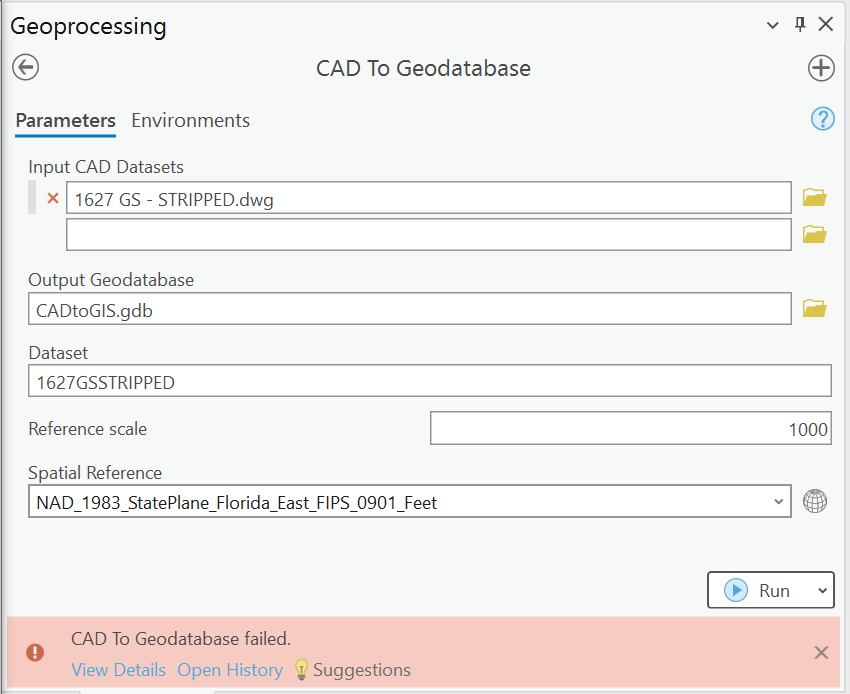Screen dimensions: 850x694
Task: Show Suggestions with the lightbulb
Action: [x=352, y=670]
